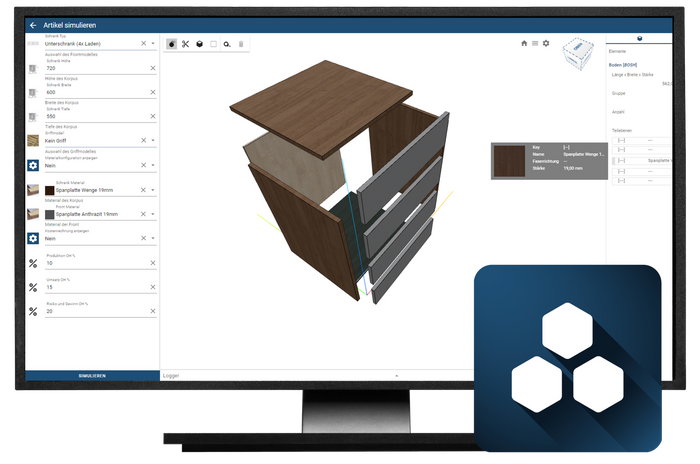Clear the Schrank Typ selection
Image resolution: width=700 pixels, height=464 pixels.
[143, 43]
